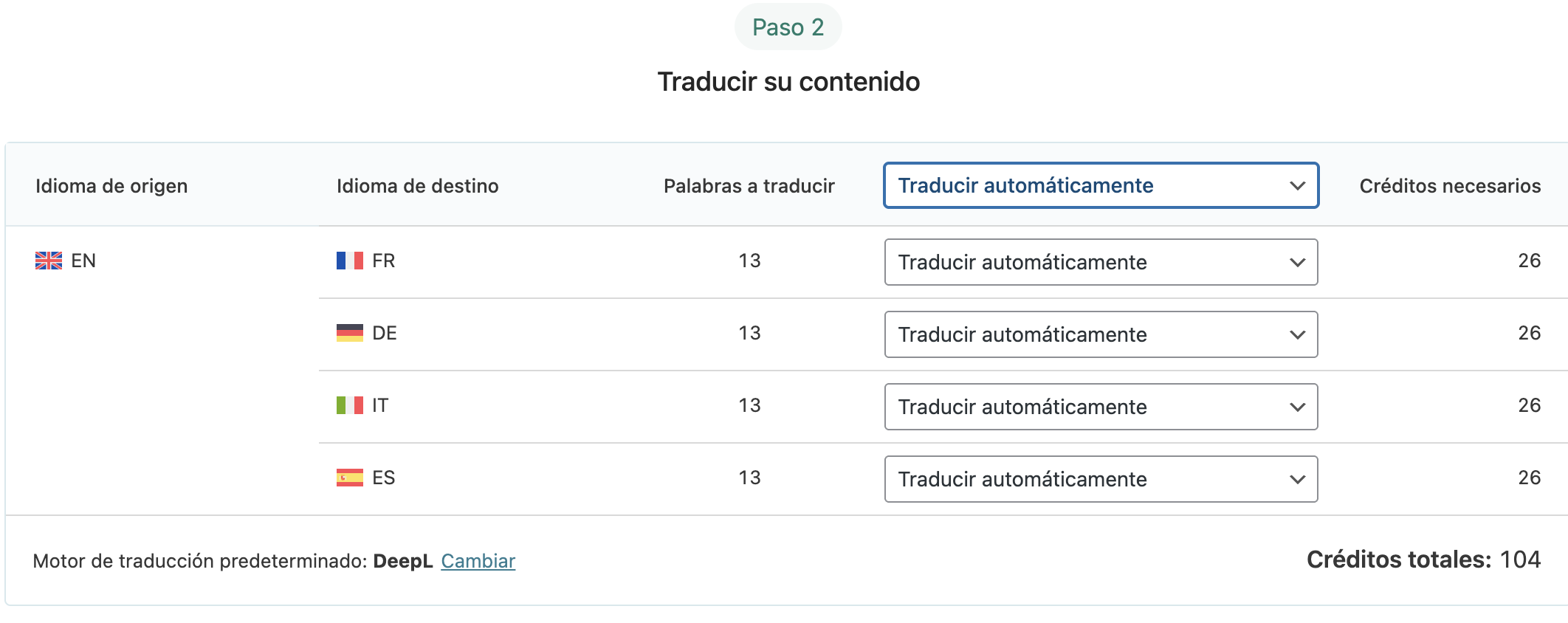Click the Cambiar link
Screen dimensions: 1568x623
pos(478,561)
